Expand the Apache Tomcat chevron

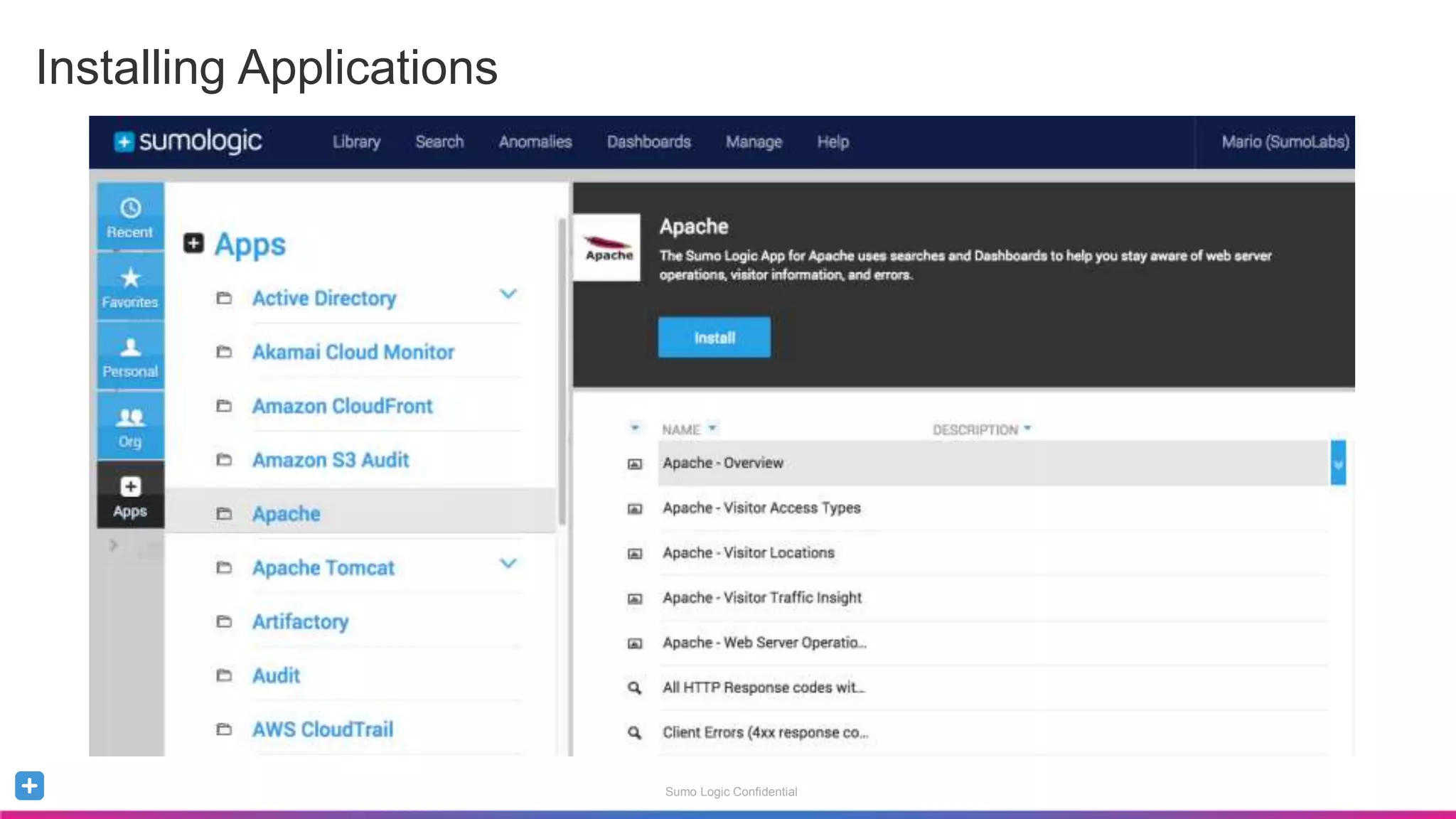coord(508,564)
